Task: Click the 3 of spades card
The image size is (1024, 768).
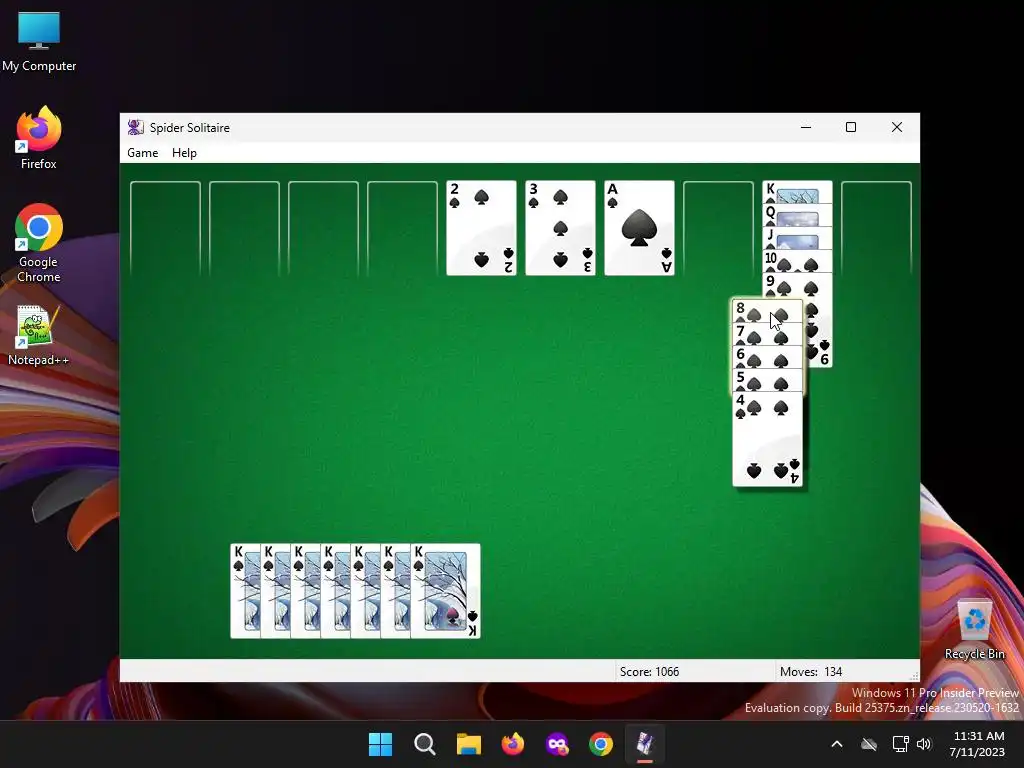Action: (x=560, y=228)
